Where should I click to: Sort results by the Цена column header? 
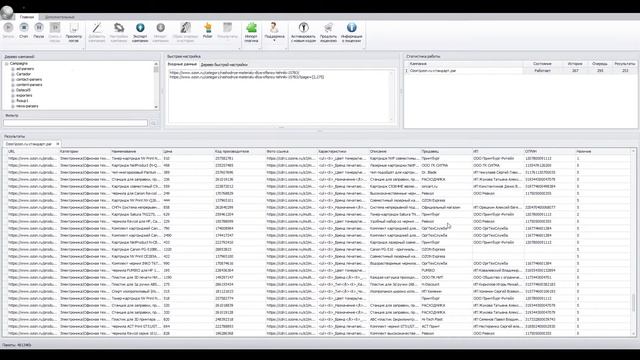[187, 151]
